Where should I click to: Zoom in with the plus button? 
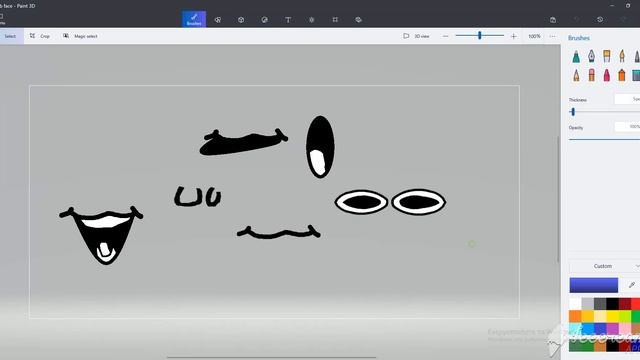pyautogui.click(x=513, y=36)
